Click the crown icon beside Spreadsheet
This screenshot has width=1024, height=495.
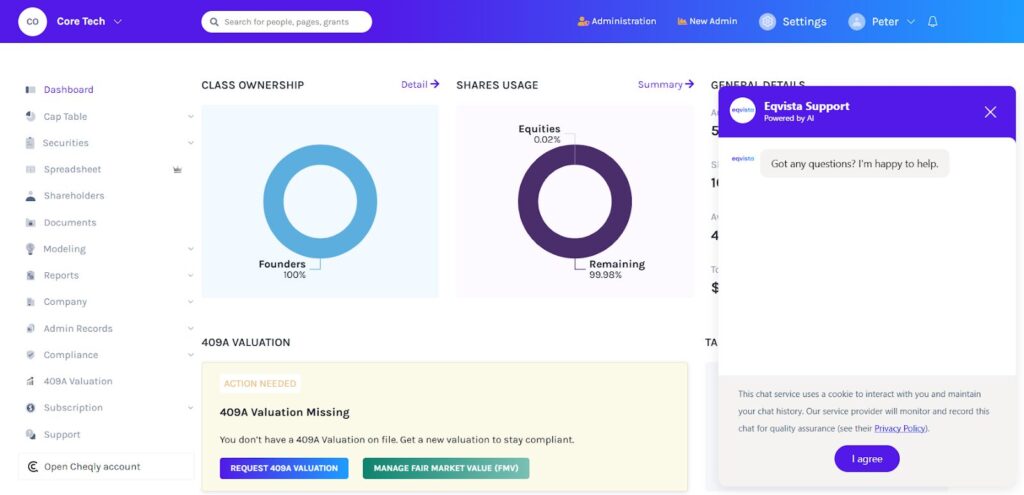point(177,170)
